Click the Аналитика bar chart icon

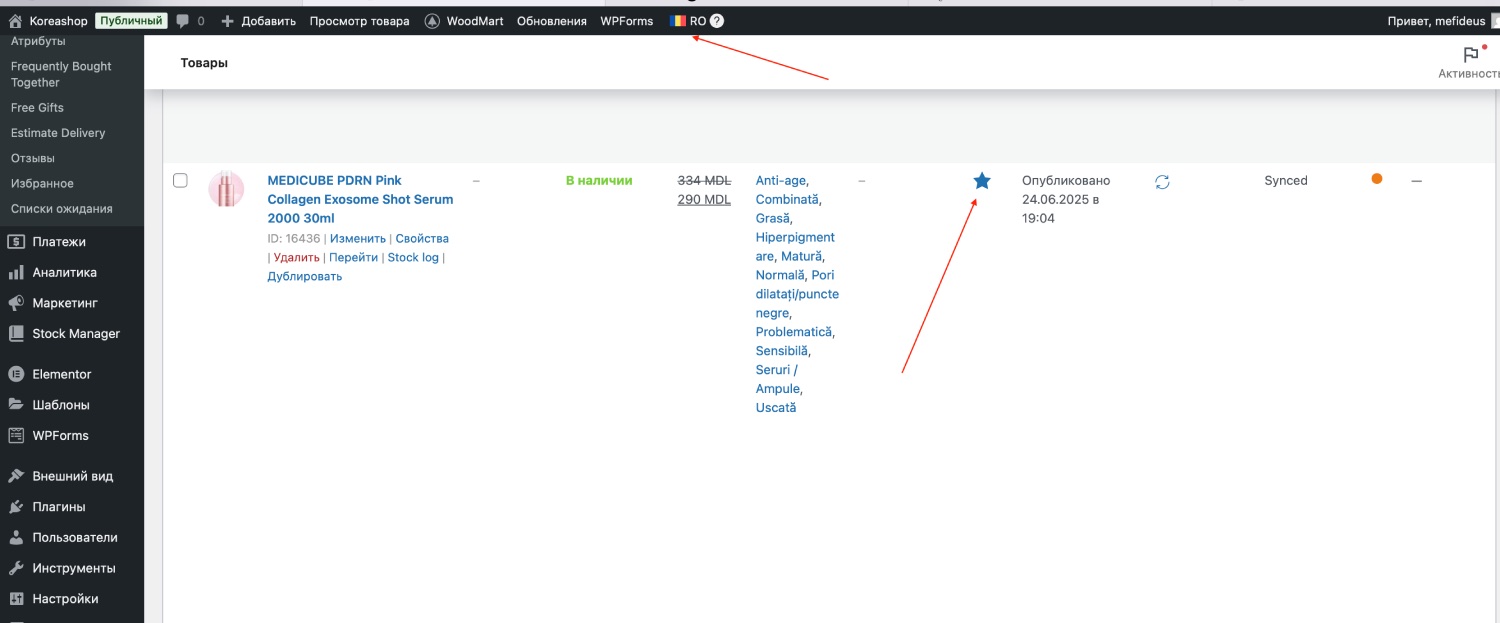16,272
